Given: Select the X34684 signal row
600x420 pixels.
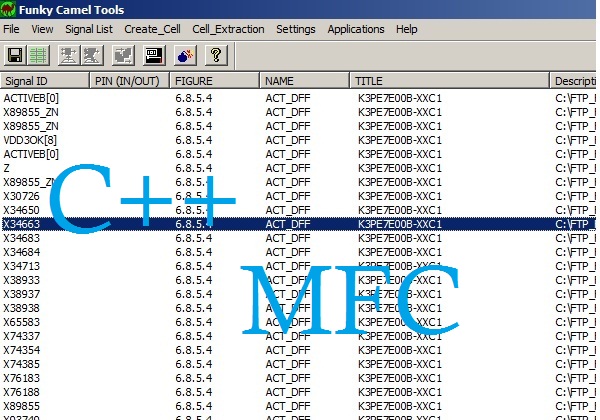Looking at the screenshot, I should click(298, 252).
